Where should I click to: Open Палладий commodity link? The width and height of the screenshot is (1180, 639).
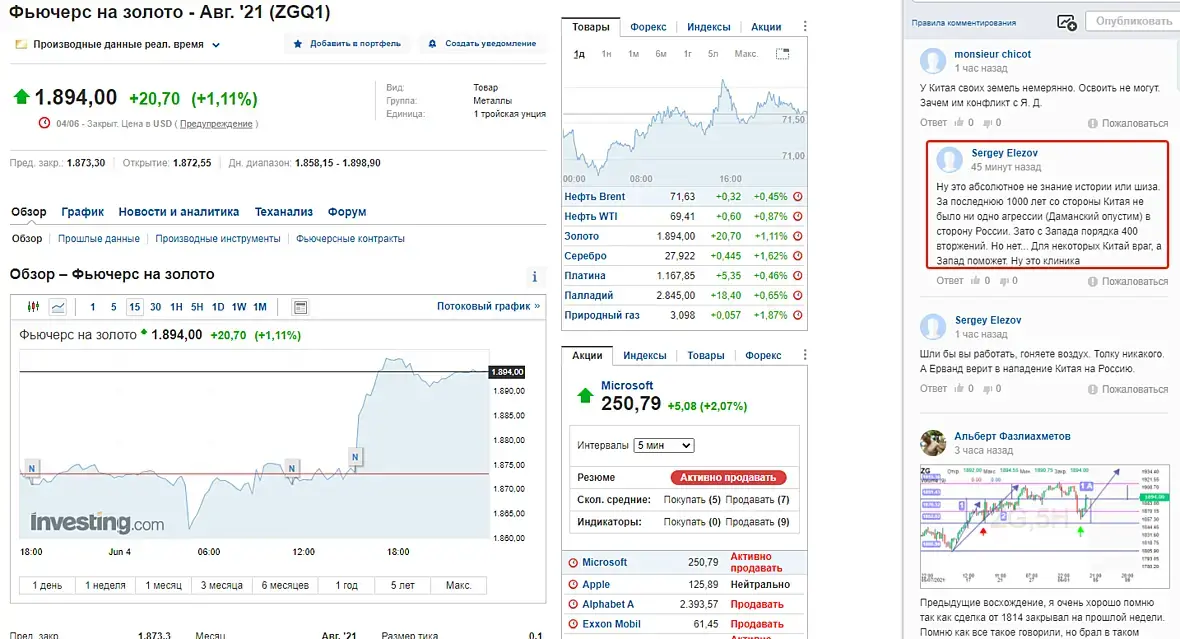(588, 296)
